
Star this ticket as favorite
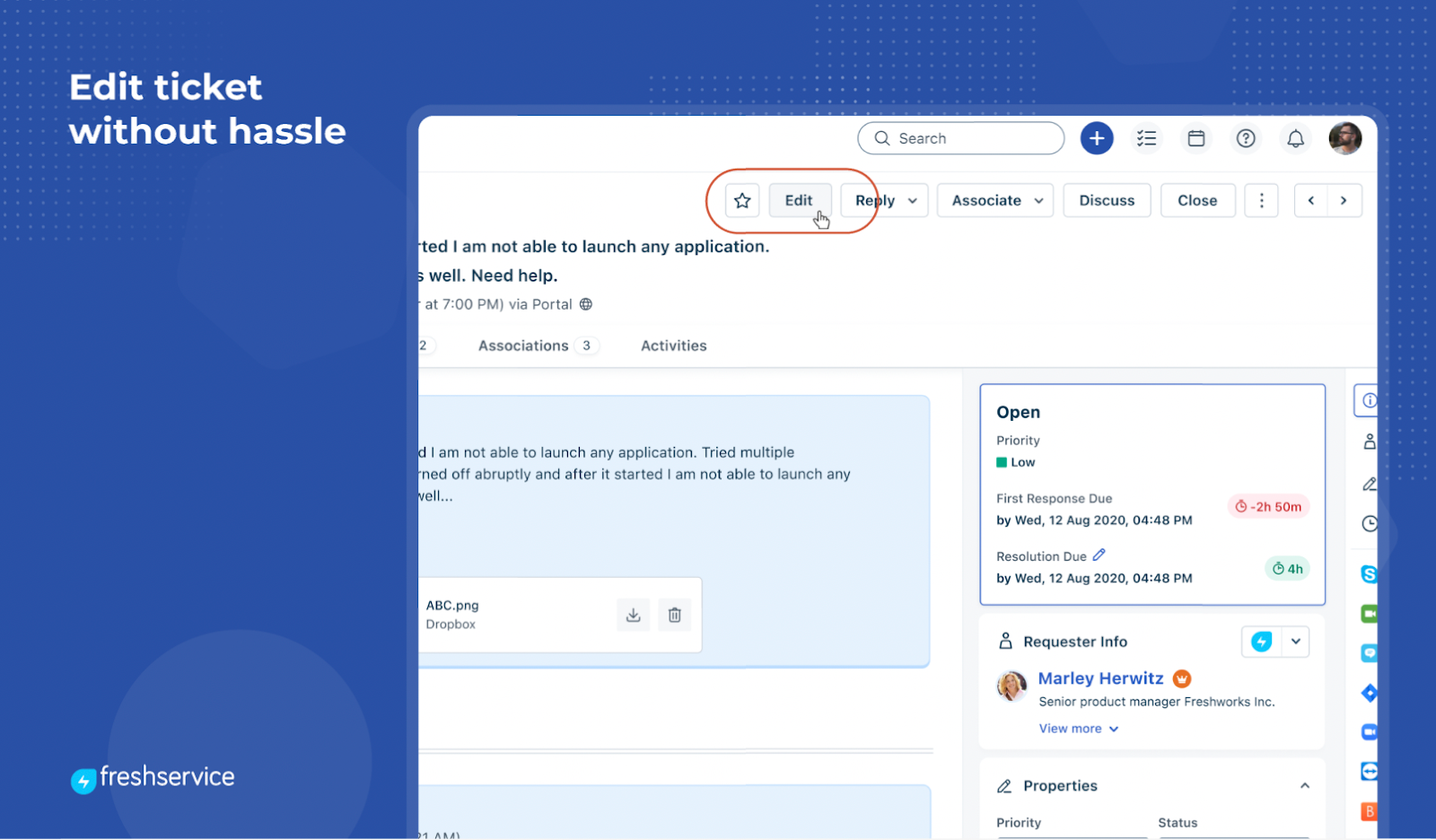742,200
